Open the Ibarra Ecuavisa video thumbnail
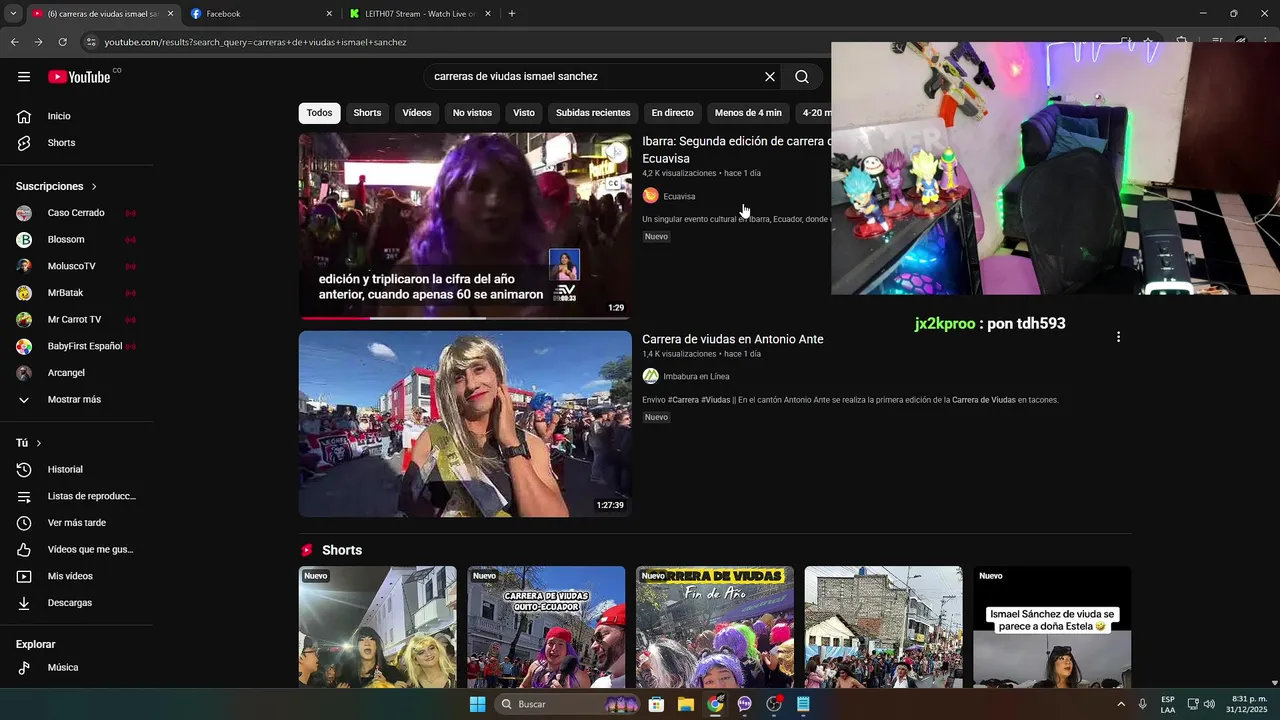The height and width of the screenshot is (720, 1280). tap(465, 226)
